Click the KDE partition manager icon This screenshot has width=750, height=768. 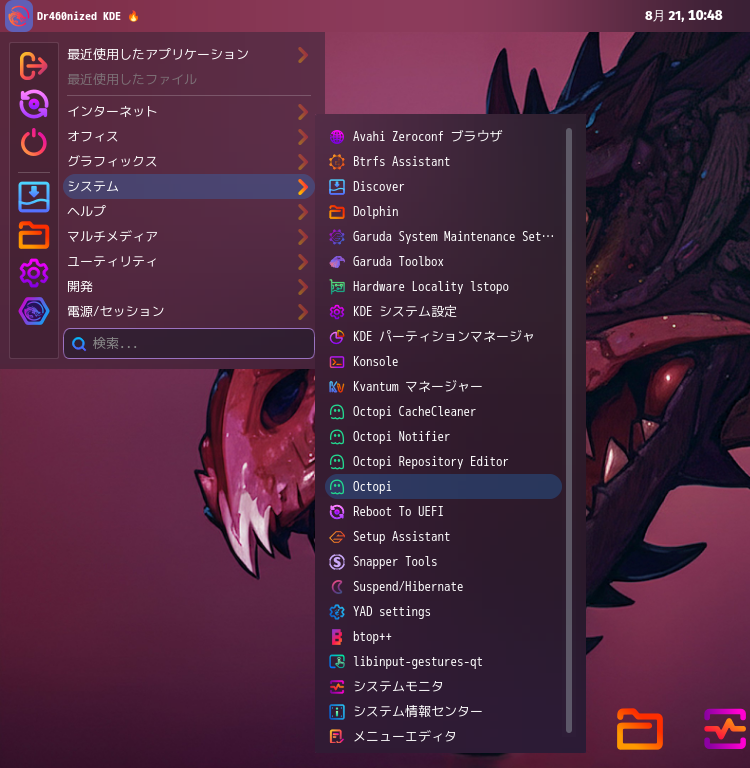(337, 336)
